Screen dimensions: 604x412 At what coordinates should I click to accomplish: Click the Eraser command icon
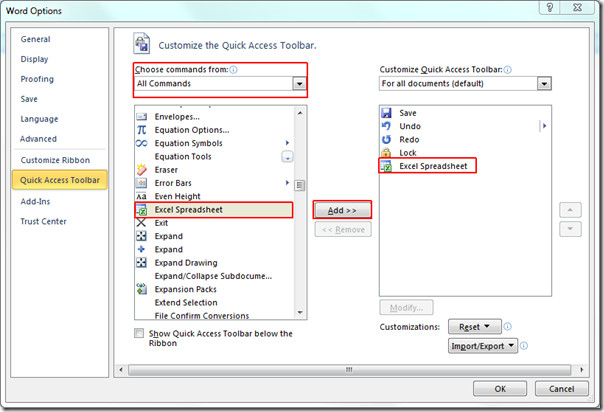click(x=141, y=169)
